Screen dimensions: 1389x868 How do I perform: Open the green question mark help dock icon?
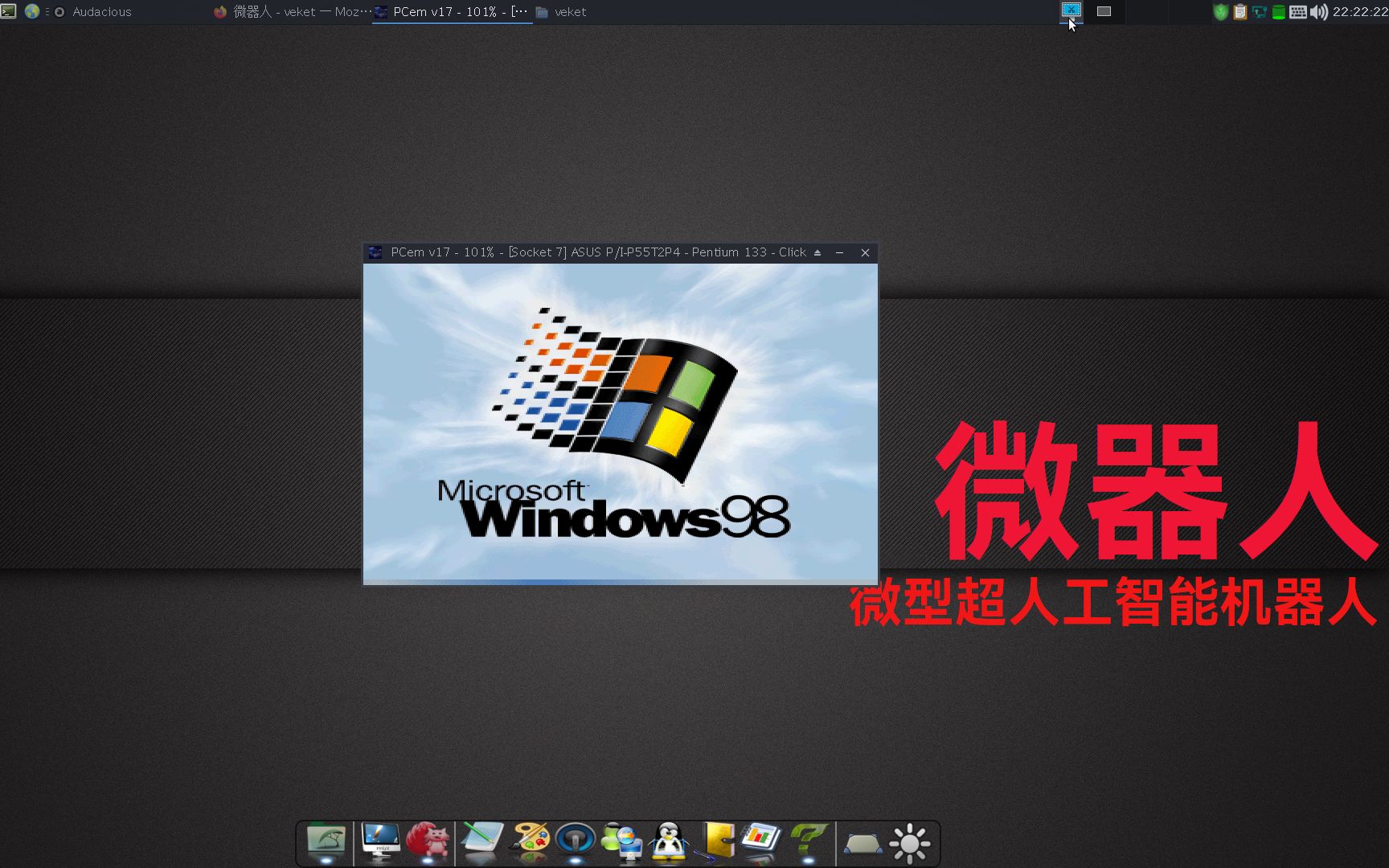[x=809, y=842]
